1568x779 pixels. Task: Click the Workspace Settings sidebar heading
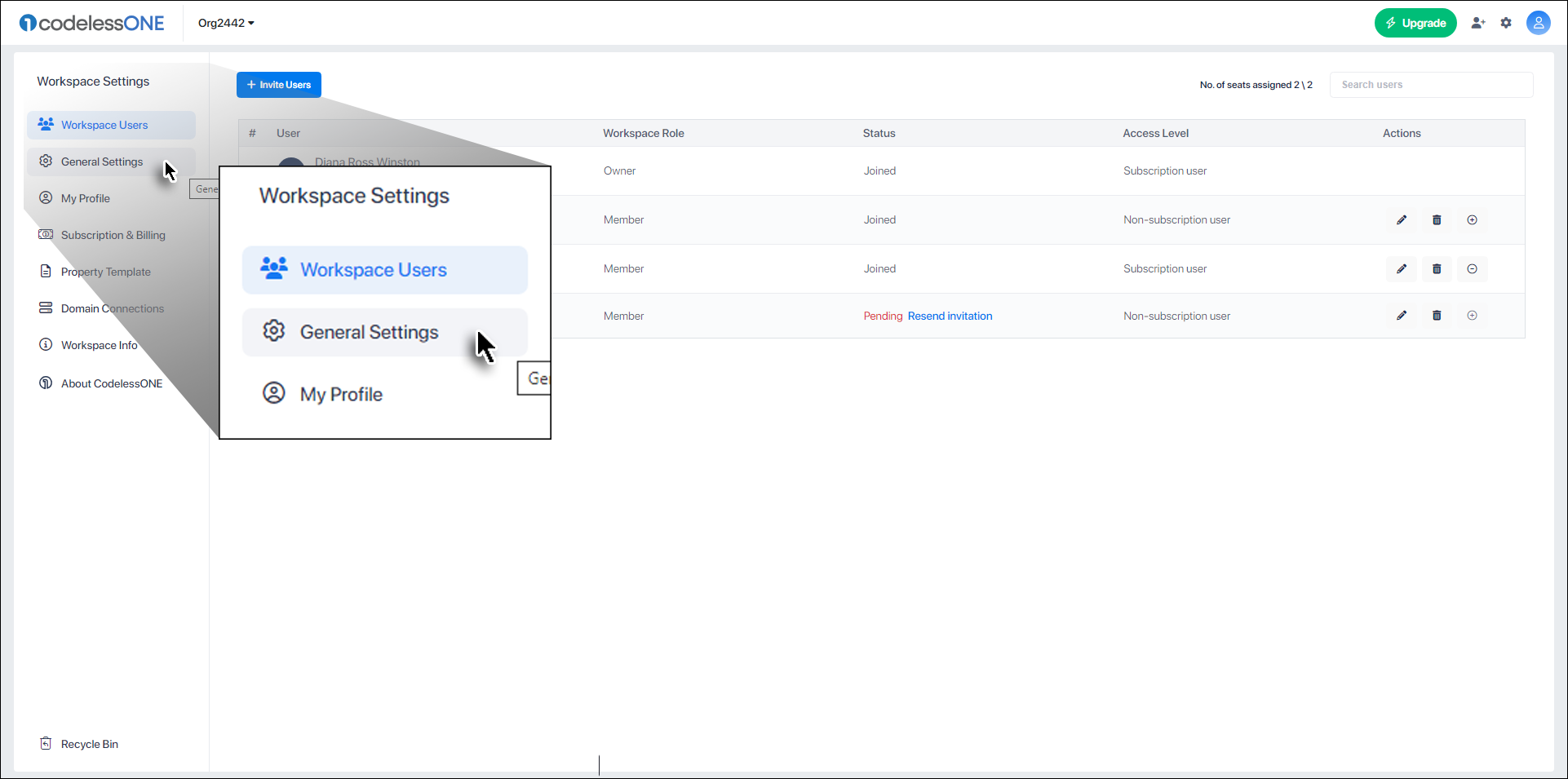coord(93,82)
